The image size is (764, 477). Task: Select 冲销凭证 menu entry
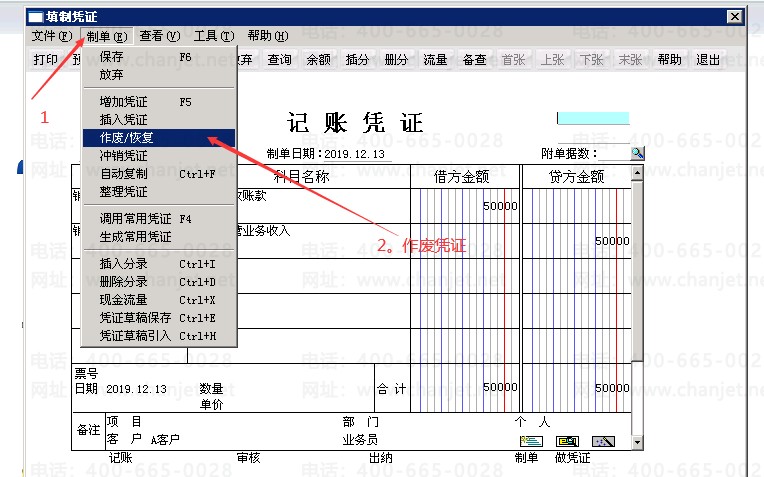pos(159,156)
